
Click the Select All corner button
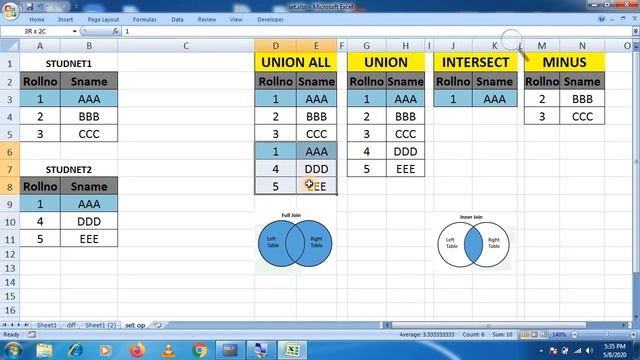click(10, 46)
